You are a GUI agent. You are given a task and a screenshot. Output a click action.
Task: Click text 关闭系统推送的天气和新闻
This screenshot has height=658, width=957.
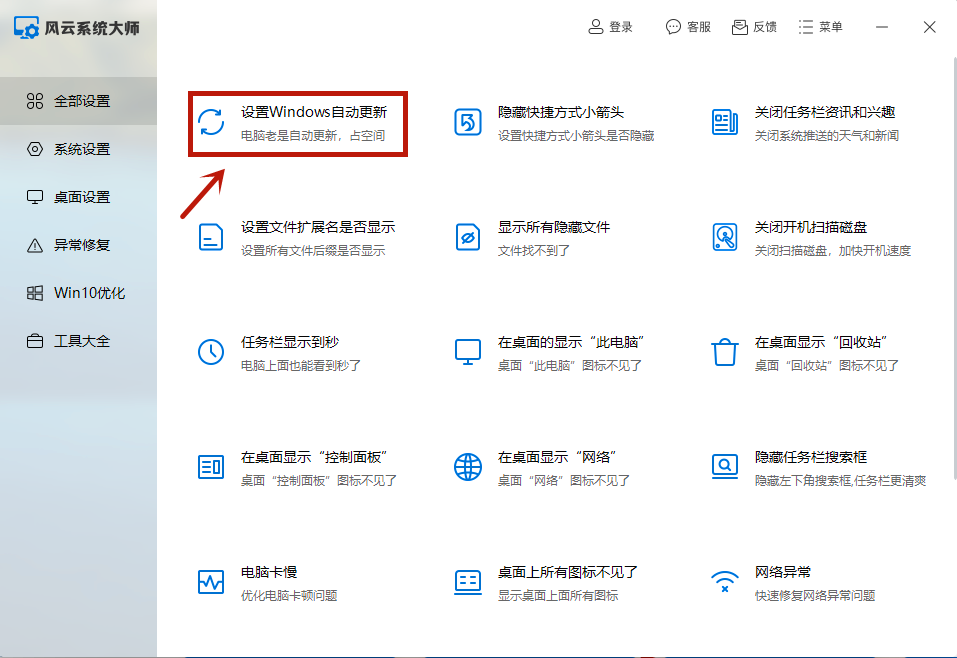[x=827, y=136]
